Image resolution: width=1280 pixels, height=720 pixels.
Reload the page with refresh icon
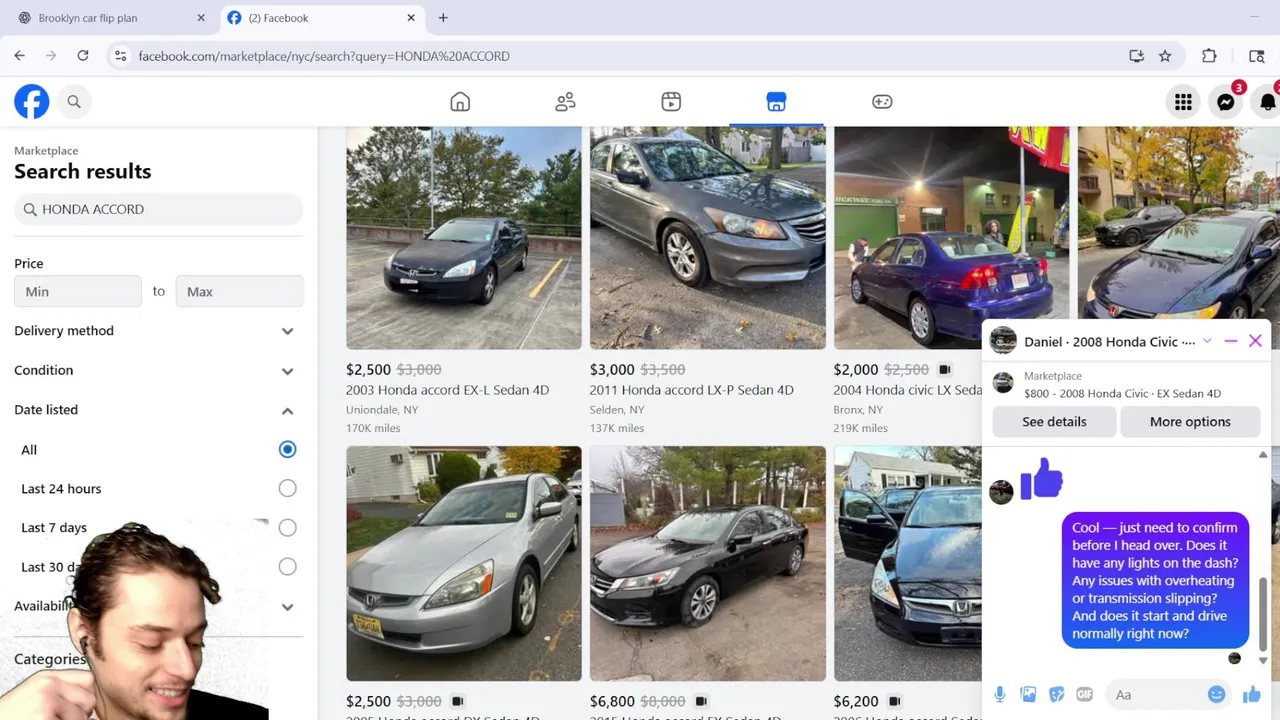pos(83,56)
